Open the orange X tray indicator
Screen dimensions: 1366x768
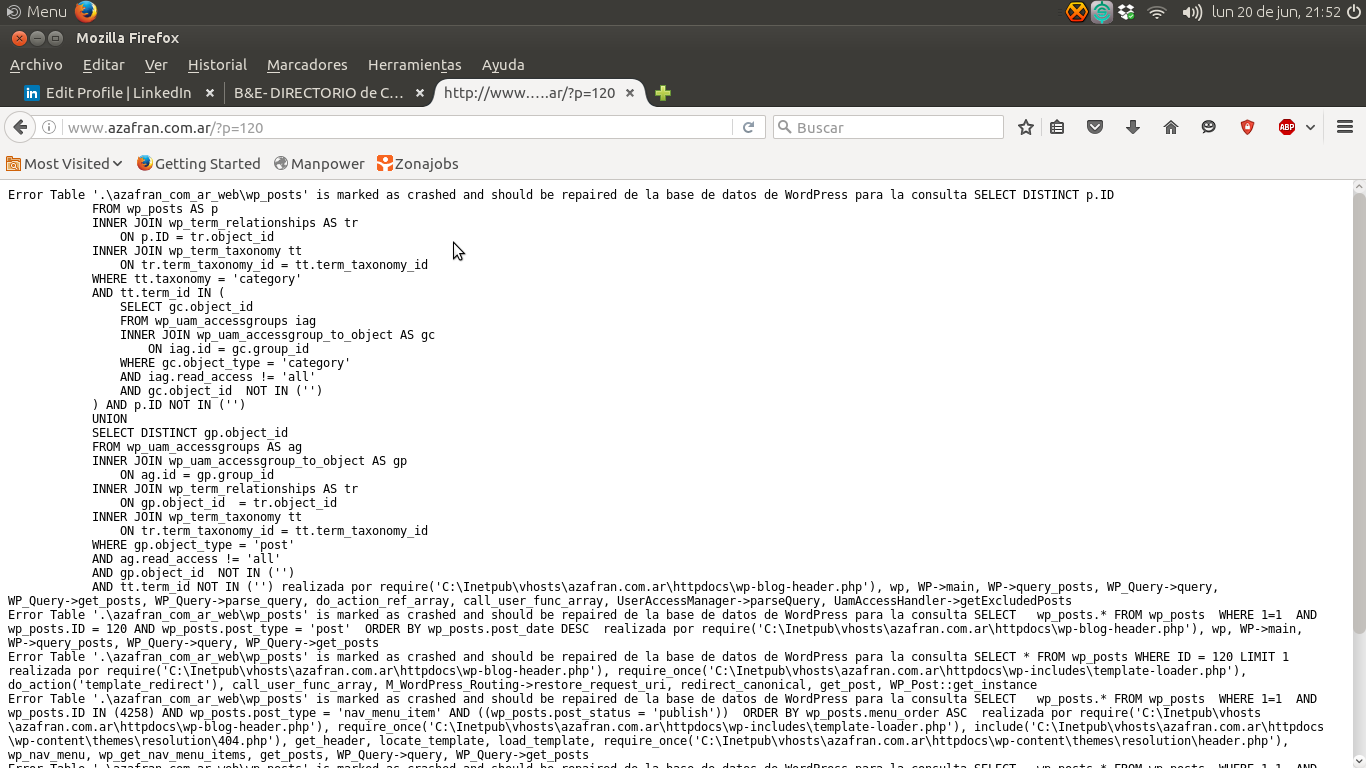(1076, 12)
